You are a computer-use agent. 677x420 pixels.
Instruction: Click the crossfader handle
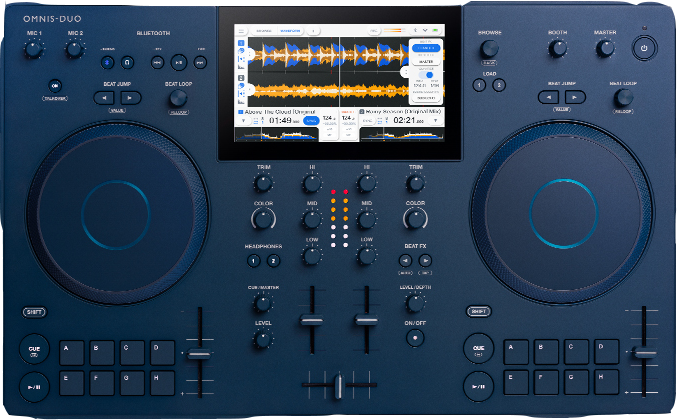(x=338, y=386)
